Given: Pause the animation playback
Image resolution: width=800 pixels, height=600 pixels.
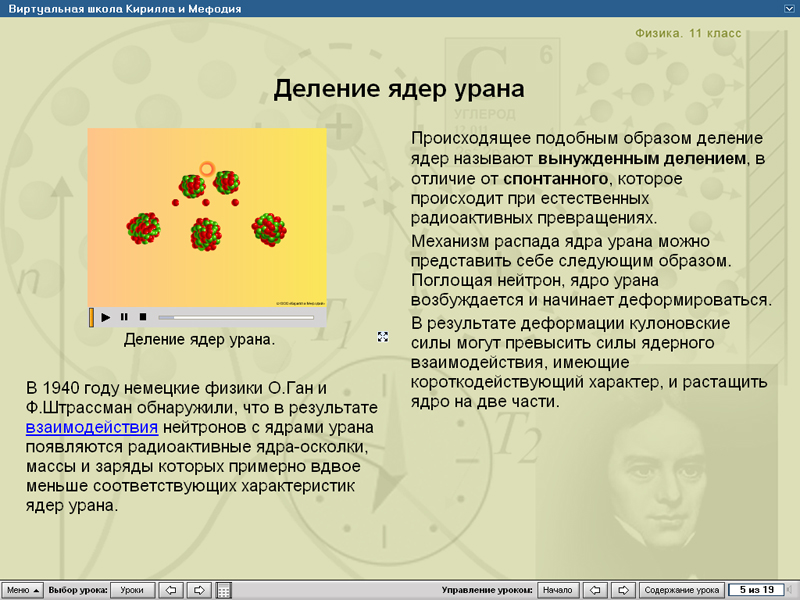Looking at the screenshot, I should pyautogui.click(x=123, y=317).
